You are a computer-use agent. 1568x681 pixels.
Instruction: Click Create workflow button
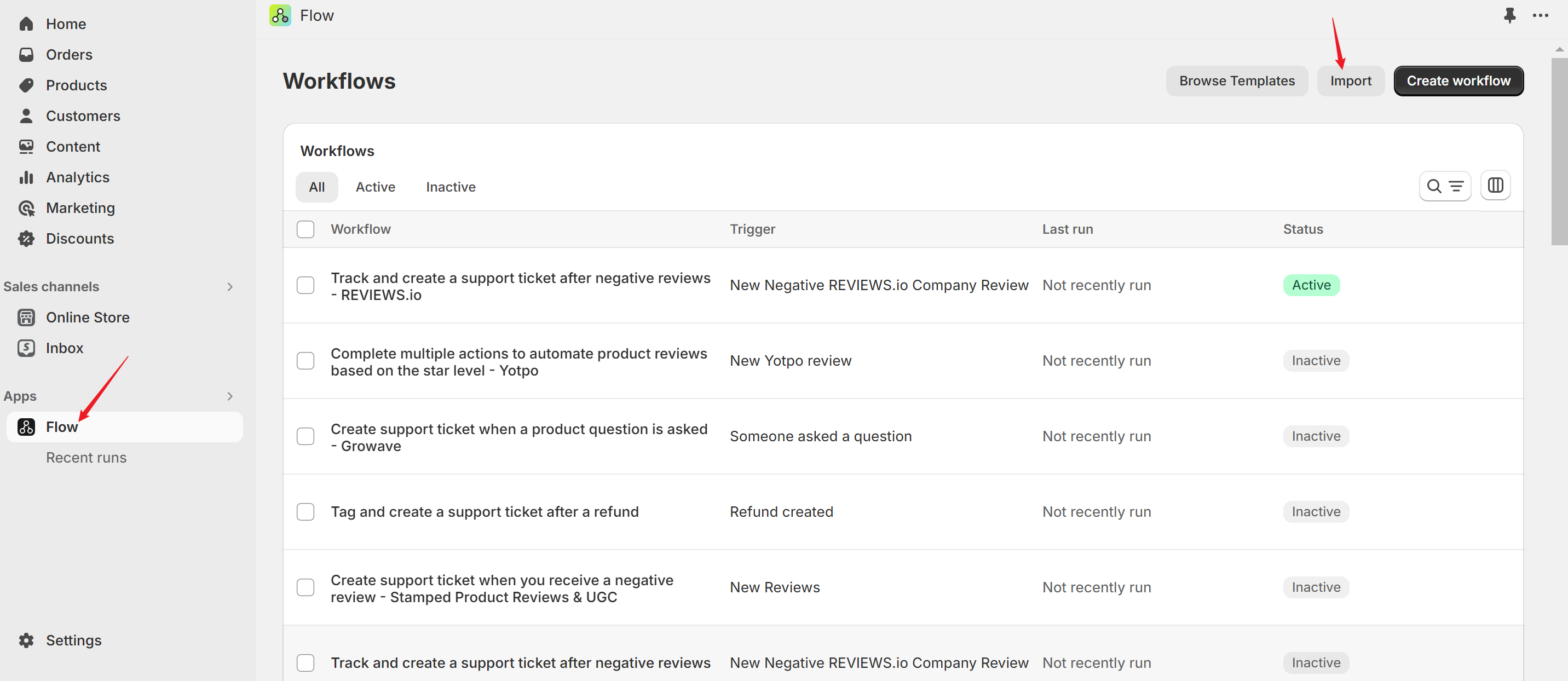click(x=1459, y=81)
